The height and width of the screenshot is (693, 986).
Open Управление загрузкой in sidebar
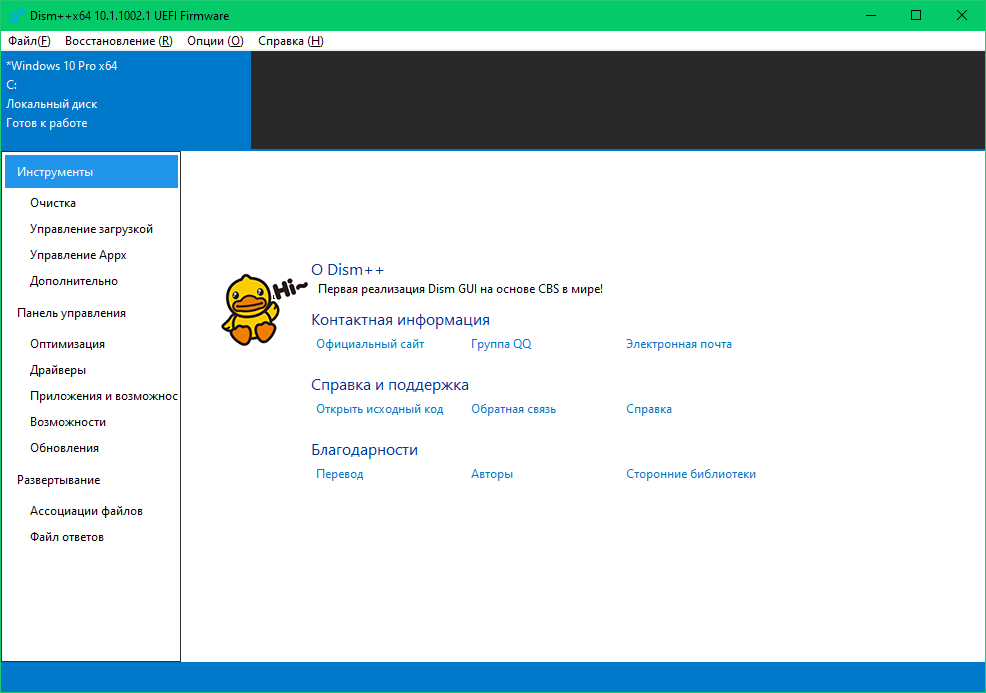point(91,229)
